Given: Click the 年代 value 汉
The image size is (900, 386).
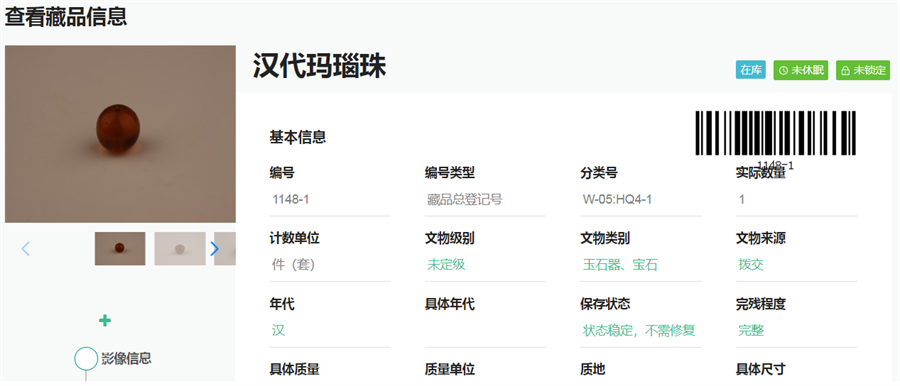Looking at the screenshot, I should (x=278, y=330).
